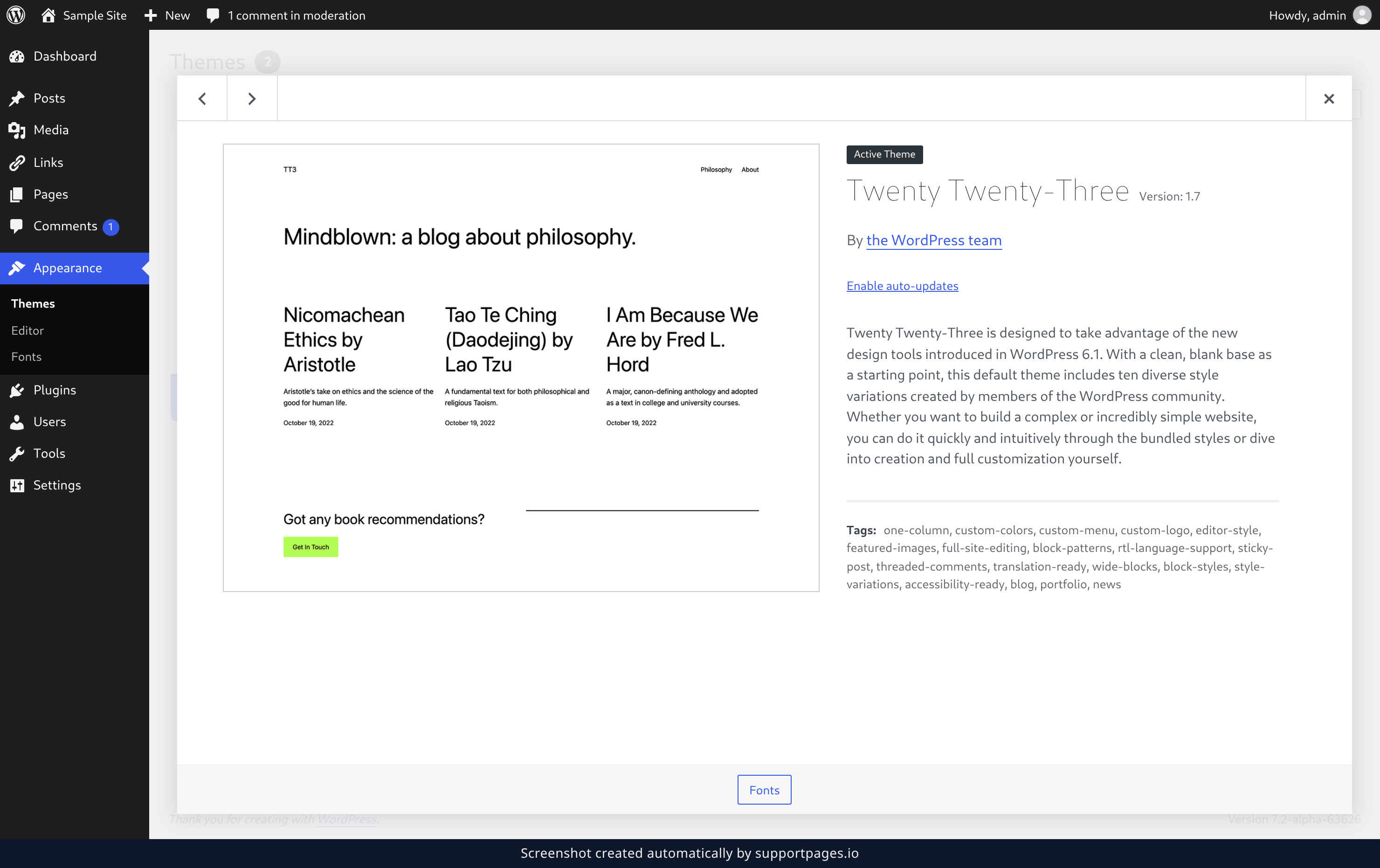1380x868 pixels.
Task: Open the Comments menu item
Action: click(75, 226)
